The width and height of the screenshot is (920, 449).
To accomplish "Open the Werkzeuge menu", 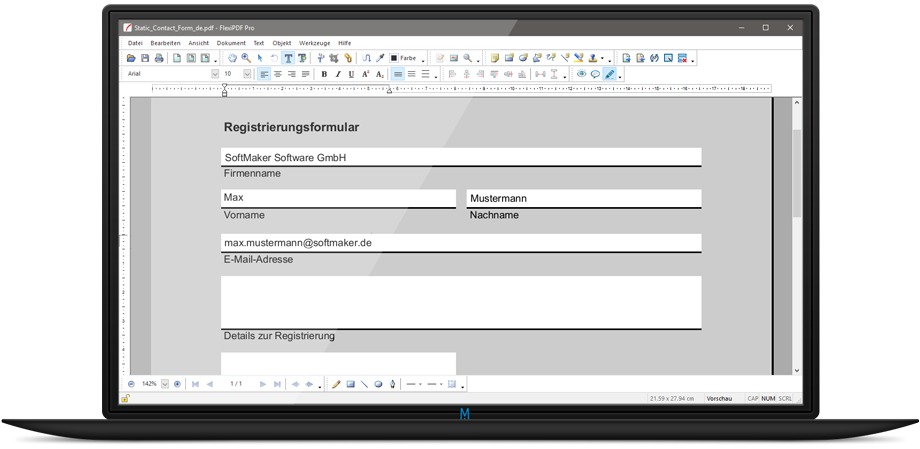I will point(314,43).
